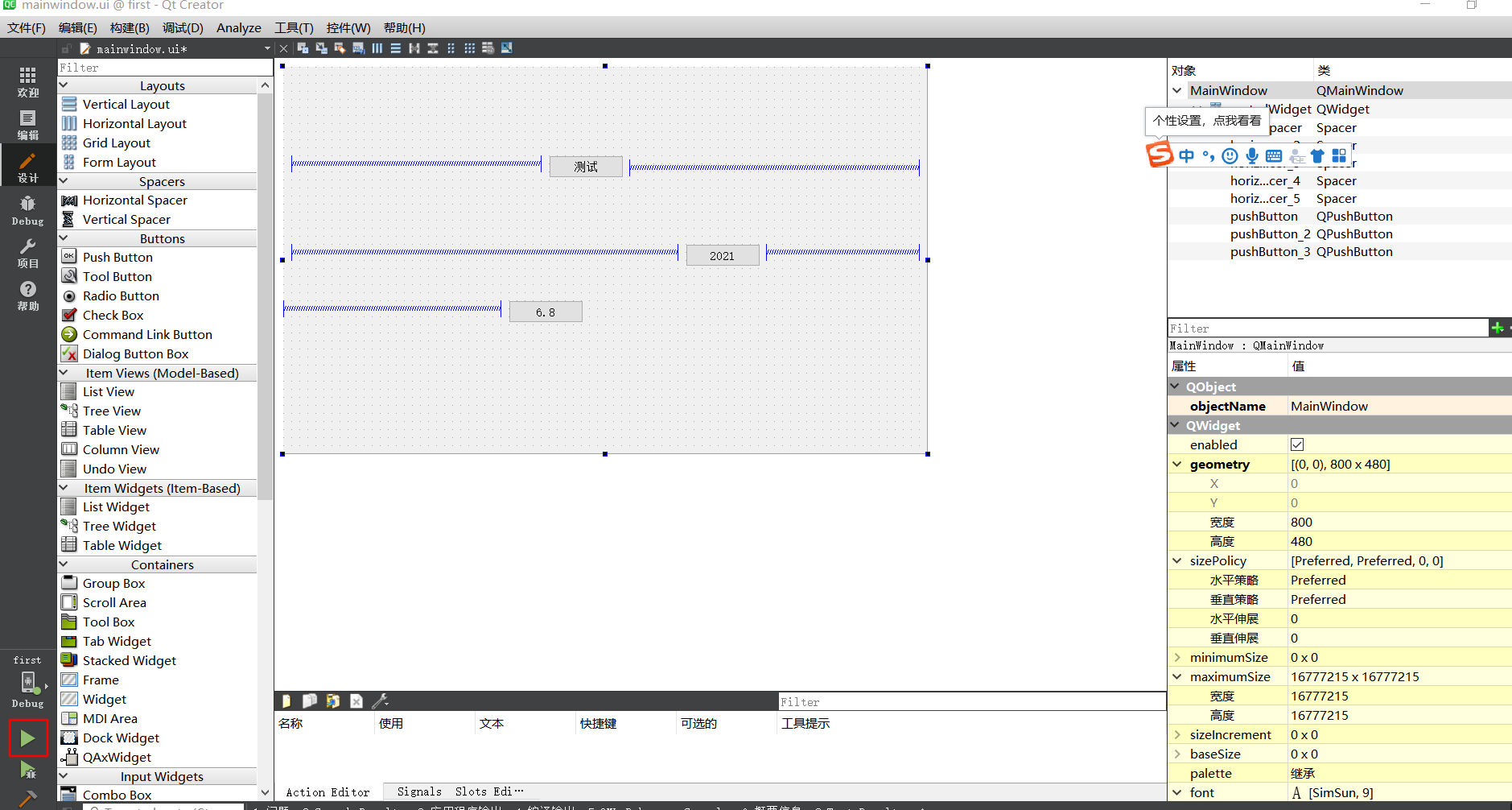
Task: Create a new action in the Action Editor
Action: (286, 701)
